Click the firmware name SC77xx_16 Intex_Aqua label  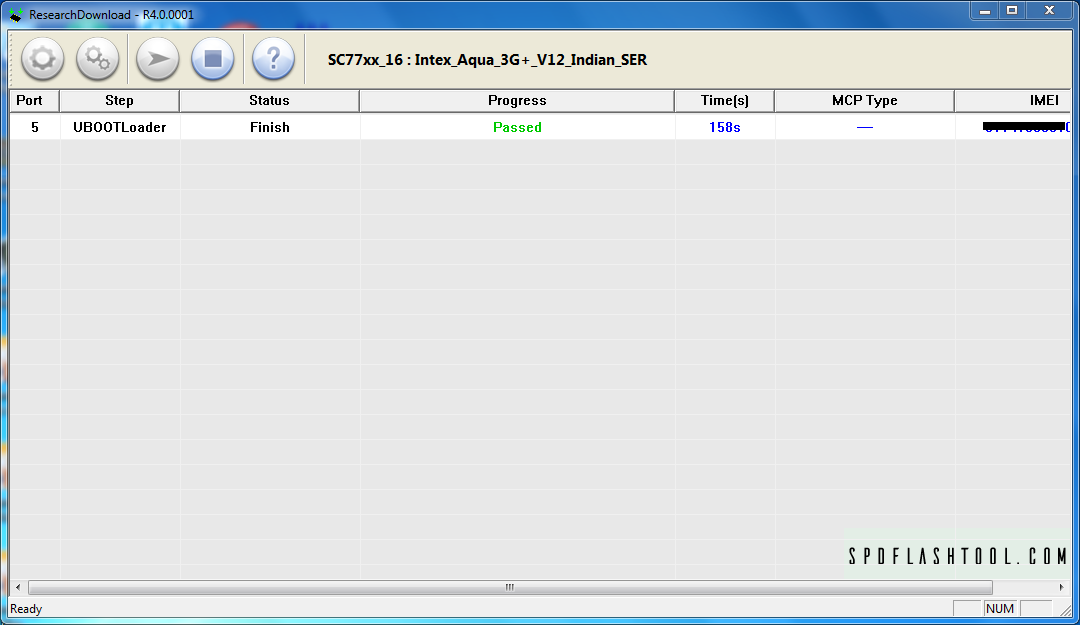point(487,60)
